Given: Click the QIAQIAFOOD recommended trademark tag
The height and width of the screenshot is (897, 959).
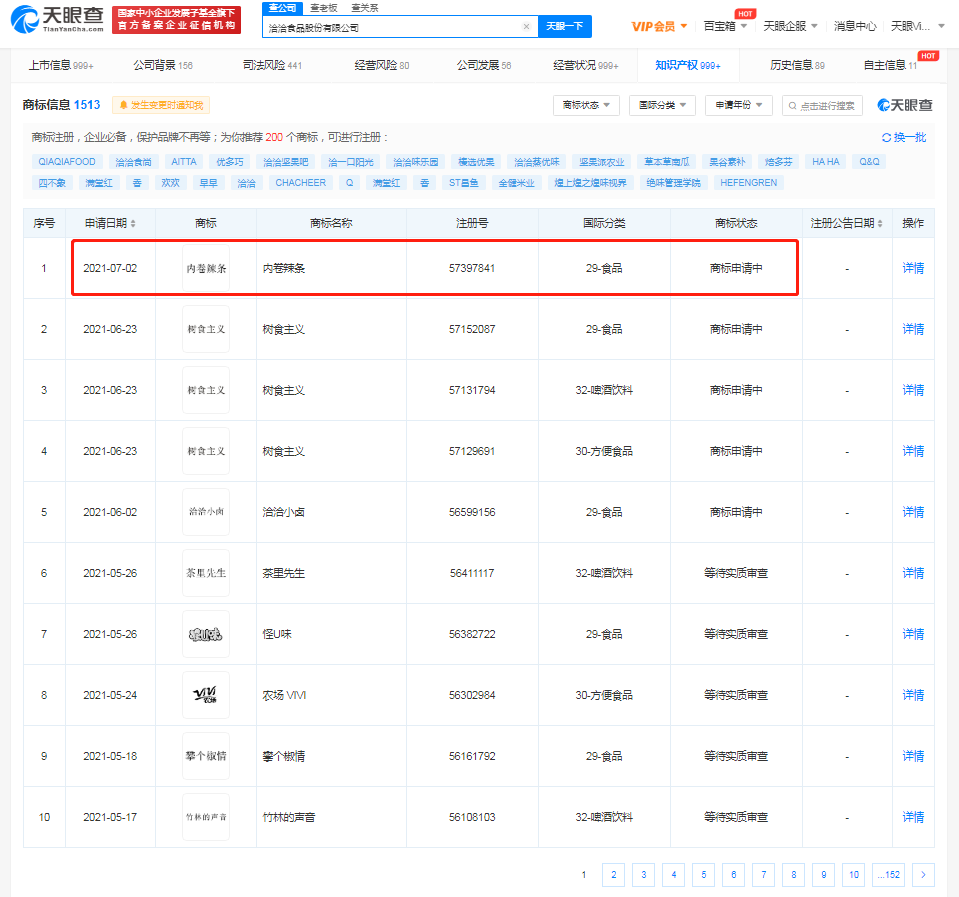Looking at the screenshot, I should pyautogui.click(x=67, y=162).
